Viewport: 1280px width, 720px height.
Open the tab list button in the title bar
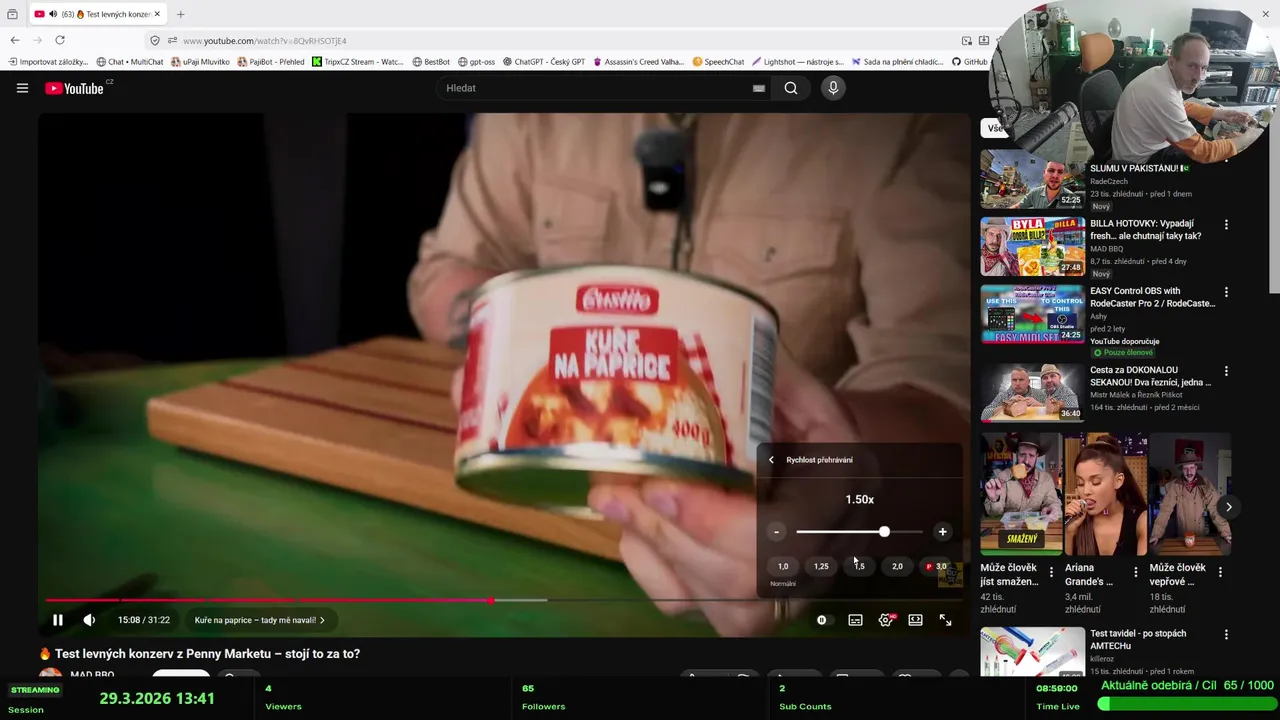pos(12,14)
